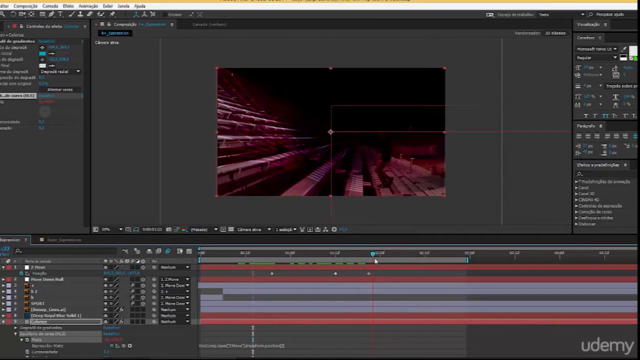This screenshot has width=640, height=360.
Task: Select the Rotation tool in toolbar
Action: [13, 14]
